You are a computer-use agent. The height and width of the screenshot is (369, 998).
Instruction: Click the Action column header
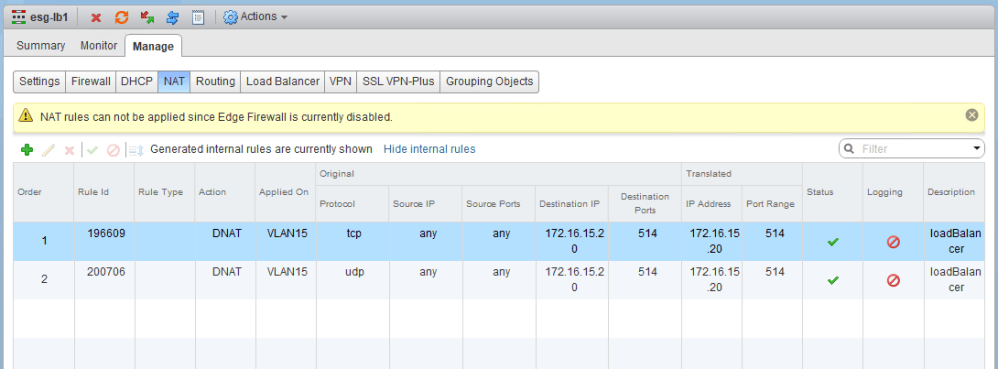click(225, 192)
